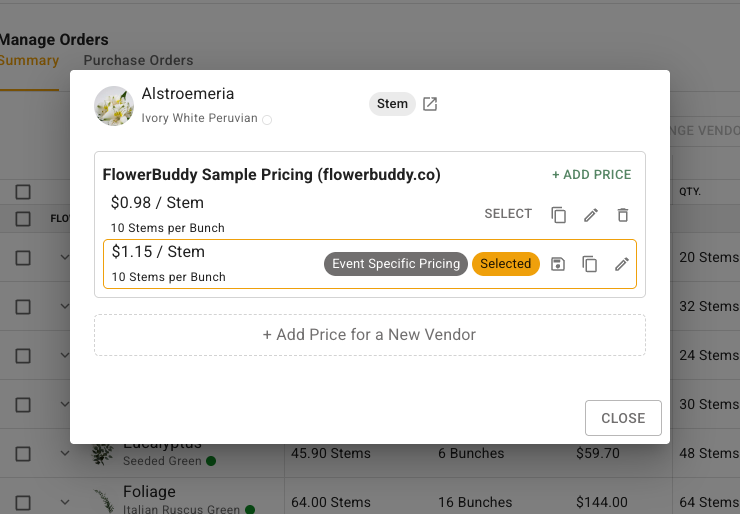Expand the Eucalyptus row chevron
Image resolution: width=740 pixels, height=514 pixels.
65,453
